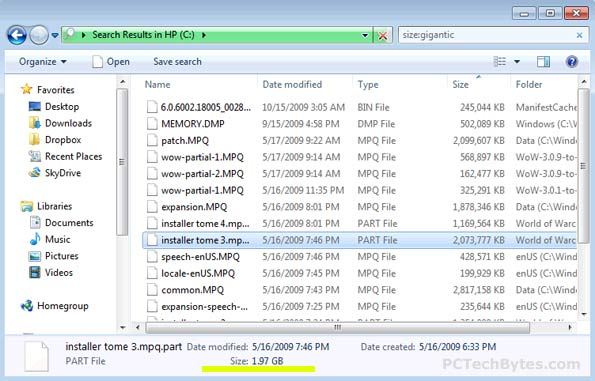Select Libraries in navigation pane
This screenshot has height=381, width=595.
tap(46, 206)
